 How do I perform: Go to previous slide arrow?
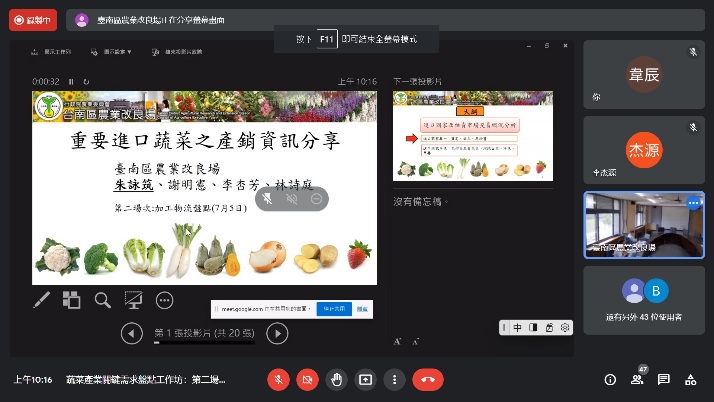(x=131, y=333)
